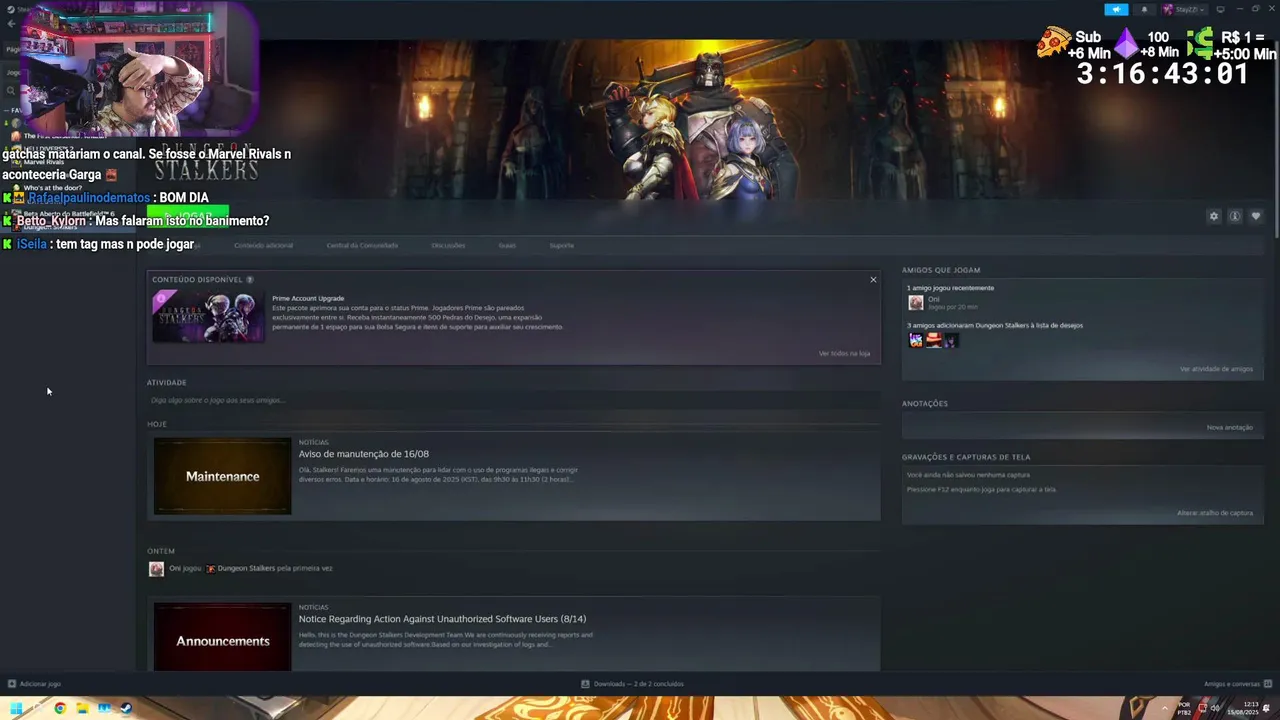
Task: Close the Conteúdo disponível panel
Action: 873,280
